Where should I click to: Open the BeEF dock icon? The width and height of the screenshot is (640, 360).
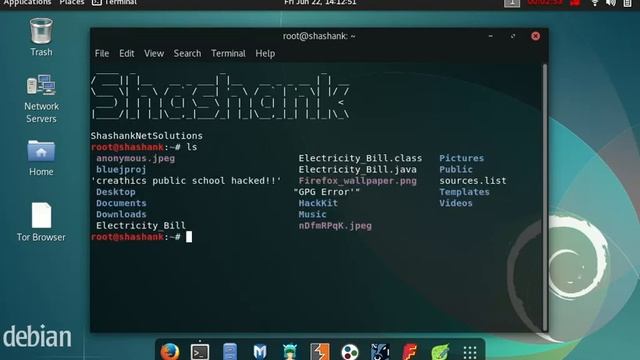coord(380,351)
